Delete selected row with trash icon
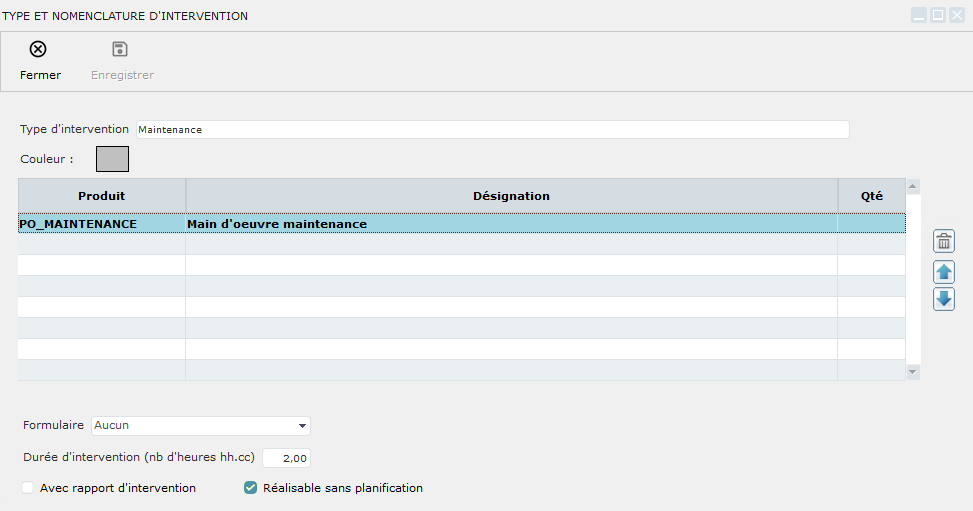Image resolution: width=973 pixels, height=511 pixels. (x=944, y=241)
